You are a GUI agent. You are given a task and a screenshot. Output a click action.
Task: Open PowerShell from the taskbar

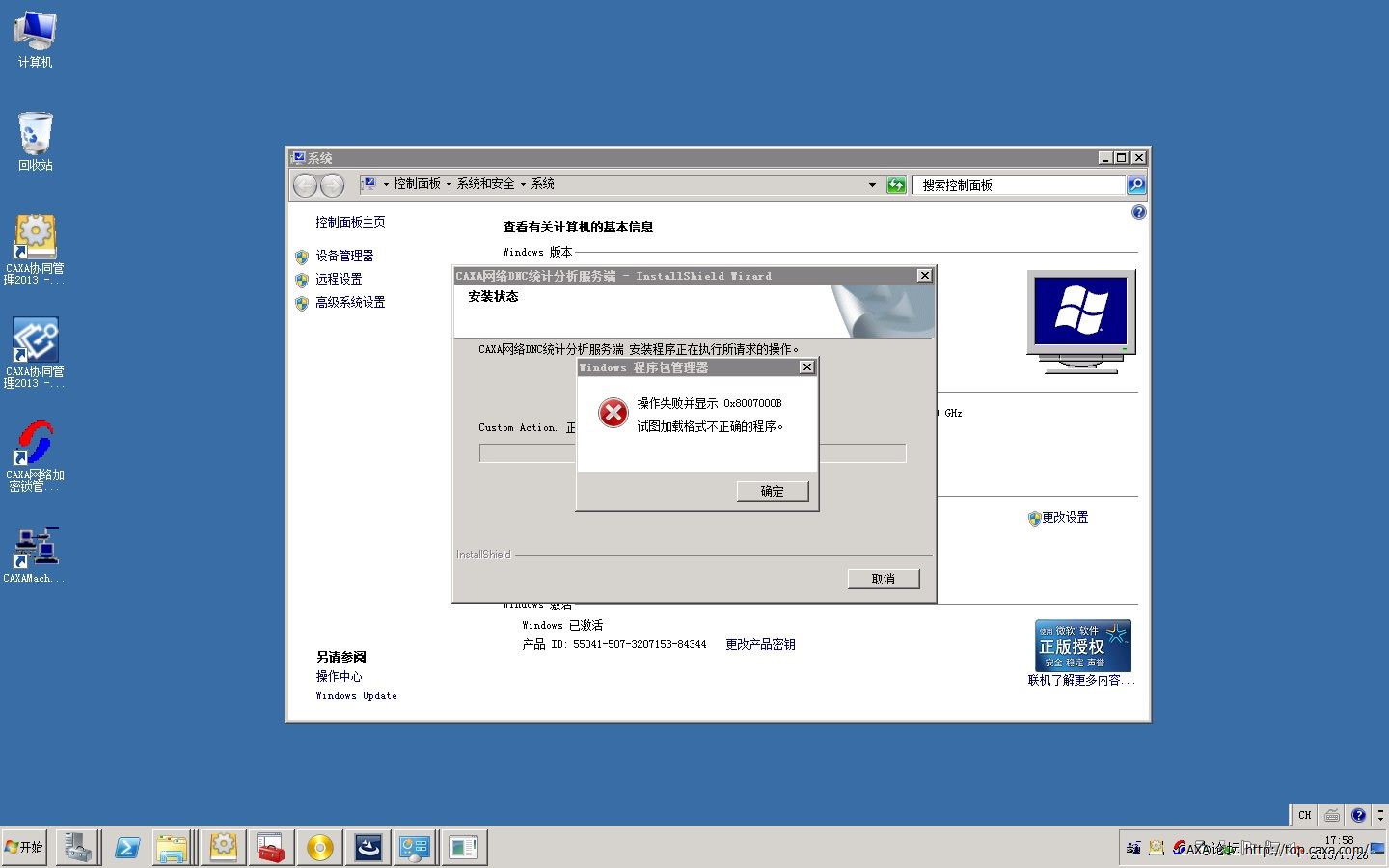point(126,848)
